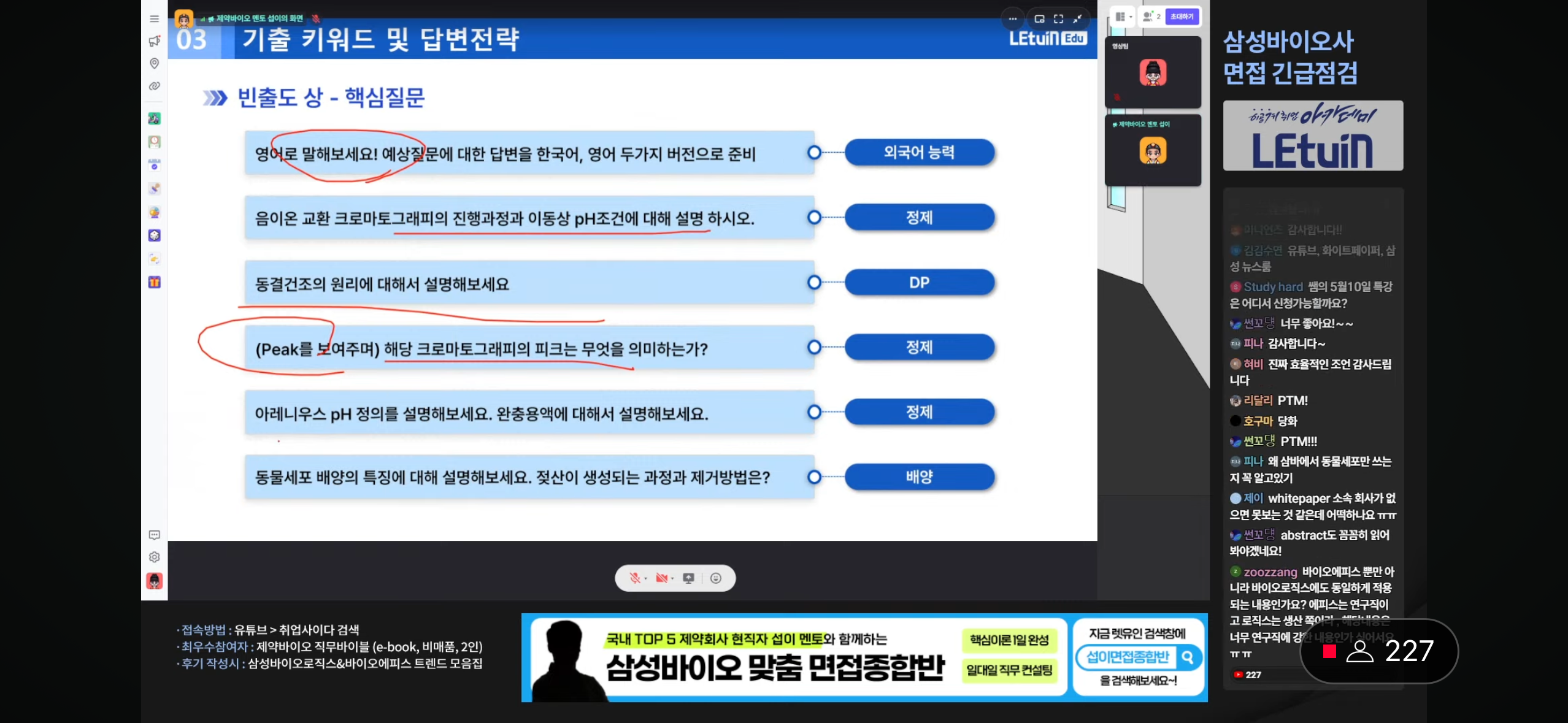Screen dimensions: 1568x723
Task: Open the chat bubble icon in sidebar
Action: [x=154, y=535]
